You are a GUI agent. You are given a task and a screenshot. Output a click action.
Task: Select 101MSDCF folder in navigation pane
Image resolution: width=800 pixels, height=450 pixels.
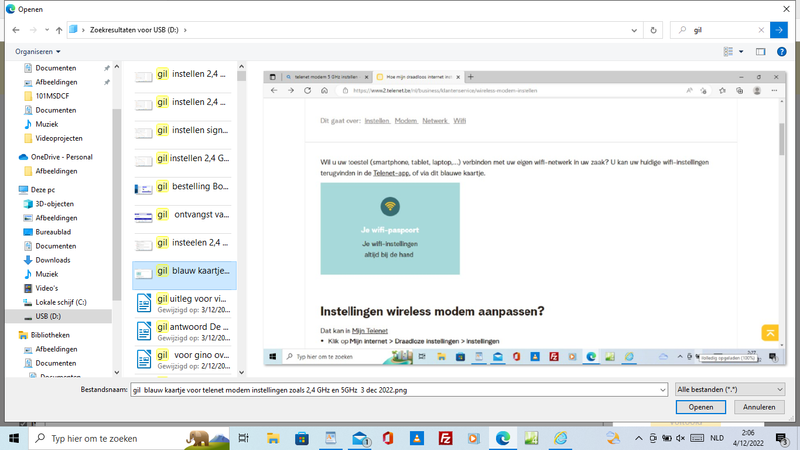pyautogui.click(x=52, y=96)
